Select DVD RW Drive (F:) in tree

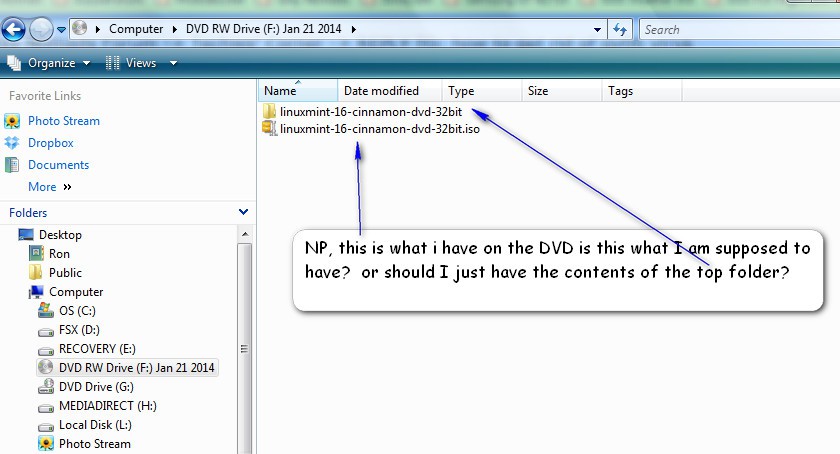(136, 368)
